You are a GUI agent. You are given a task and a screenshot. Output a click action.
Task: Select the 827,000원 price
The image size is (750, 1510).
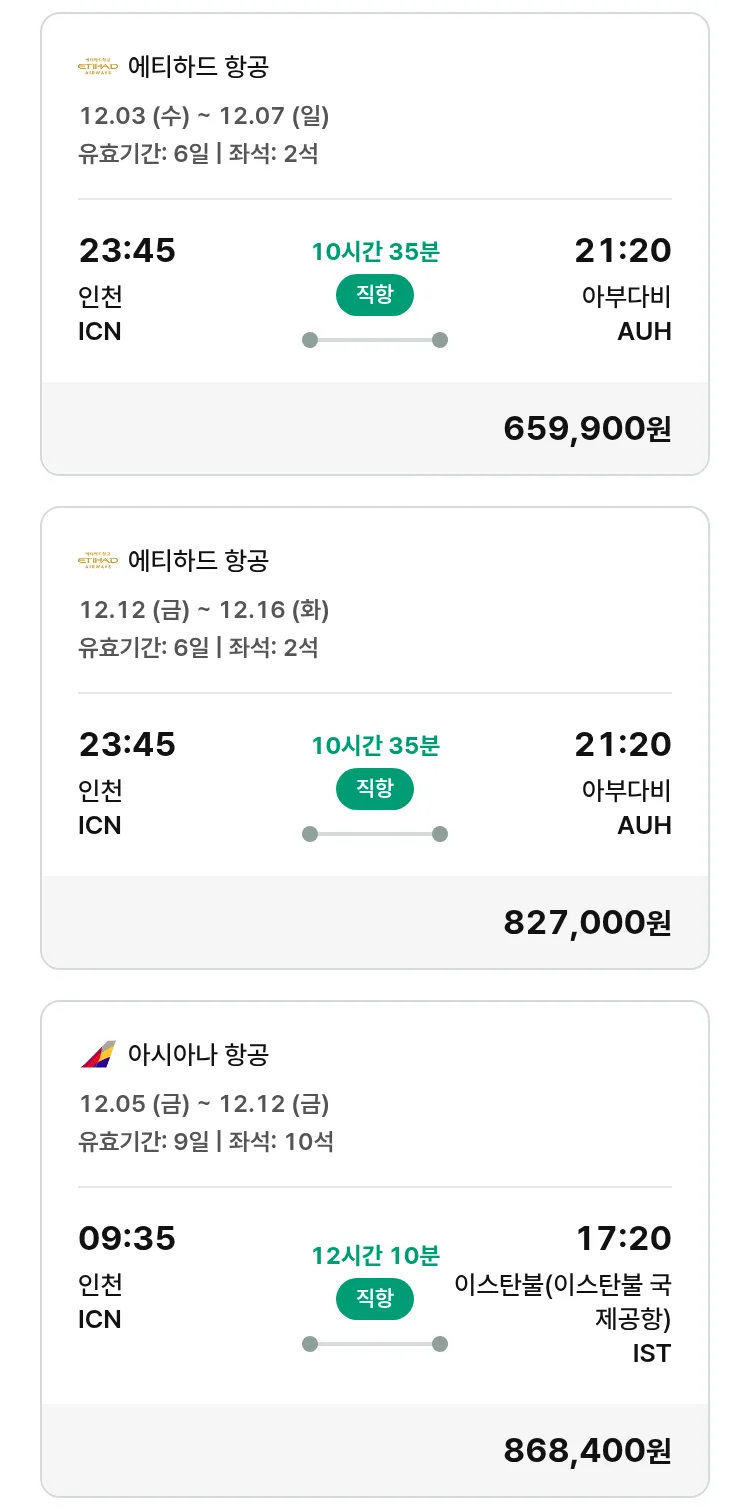coord(587,923)
